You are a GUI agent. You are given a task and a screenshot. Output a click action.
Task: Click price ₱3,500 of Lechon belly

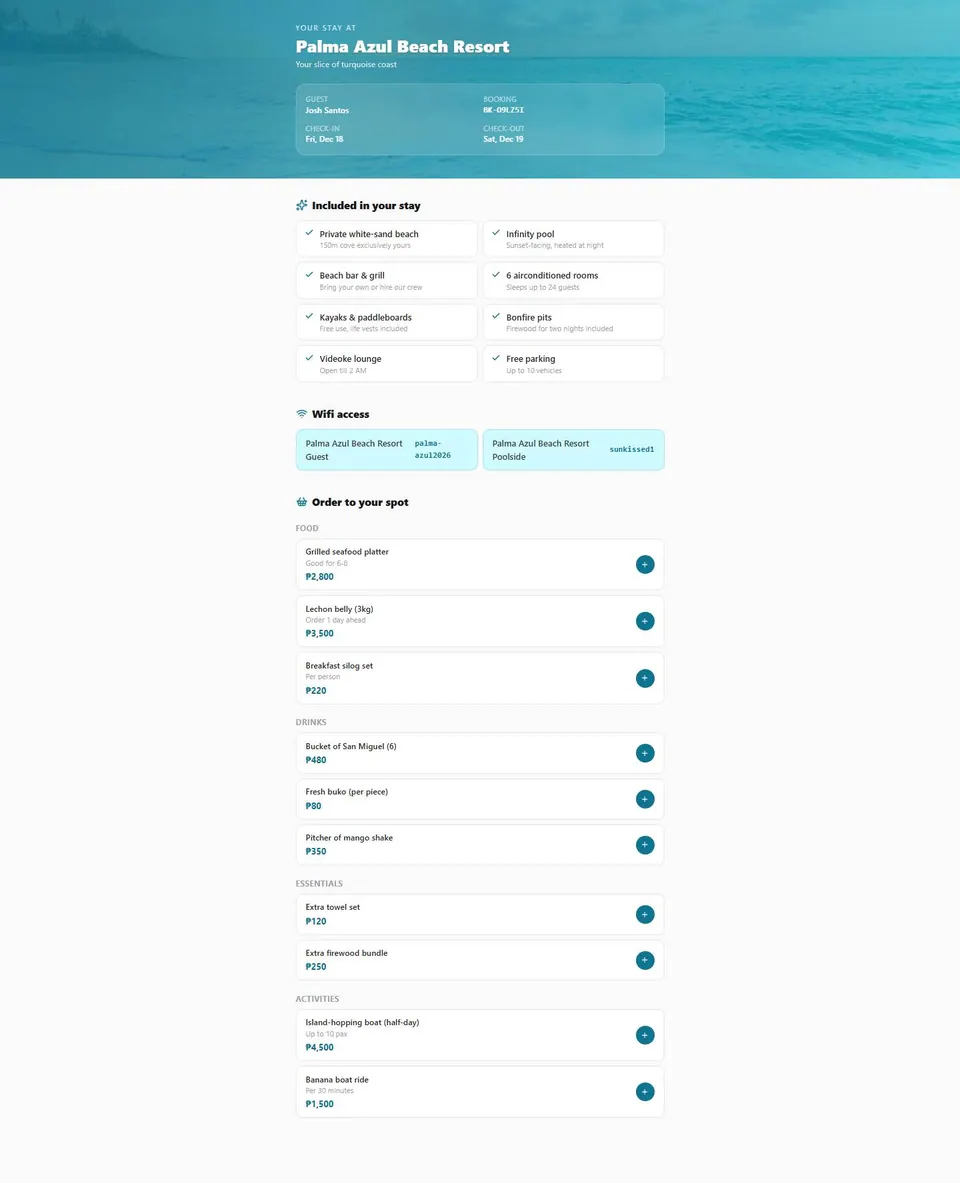[x=319, y=634]
